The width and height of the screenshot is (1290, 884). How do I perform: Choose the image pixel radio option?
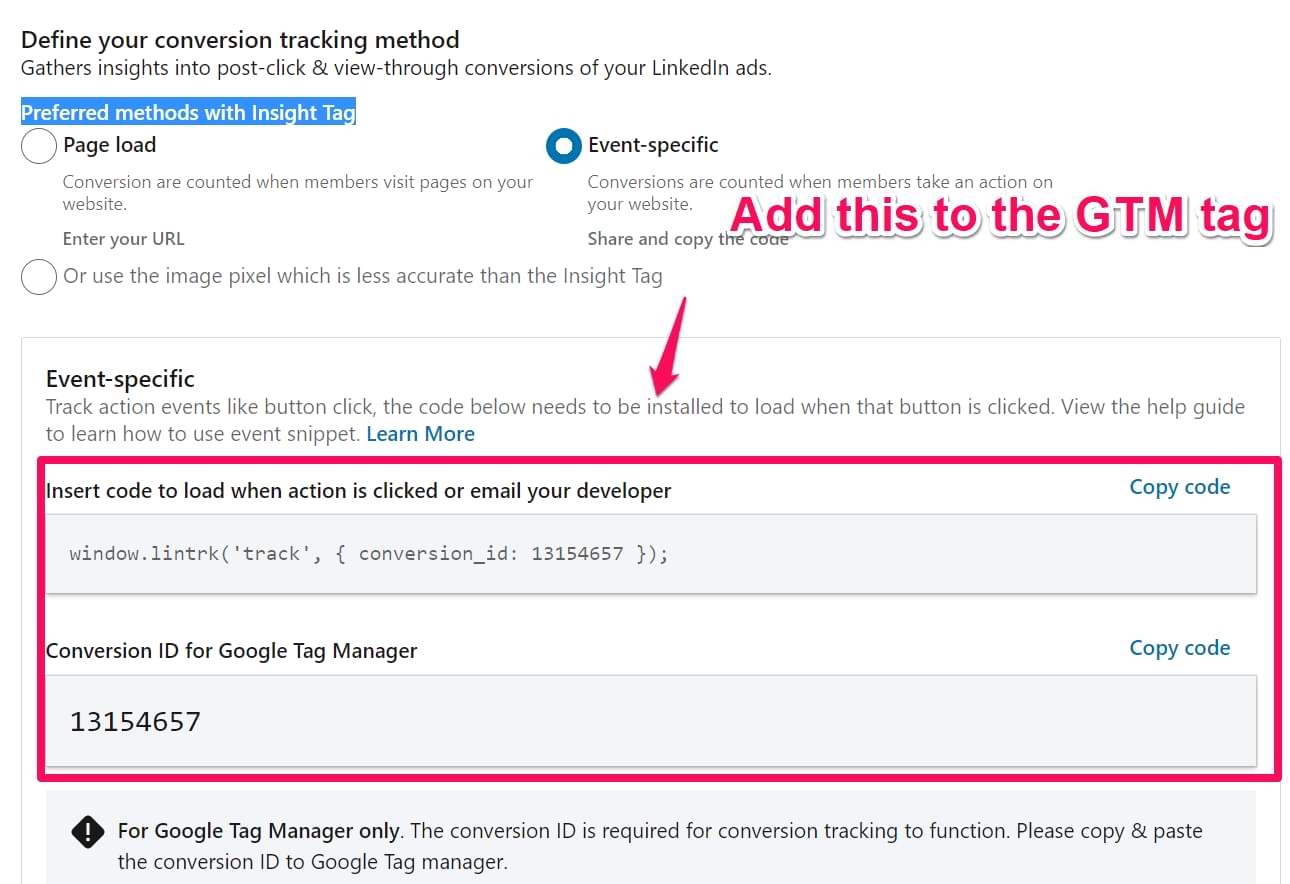[38, 277]
